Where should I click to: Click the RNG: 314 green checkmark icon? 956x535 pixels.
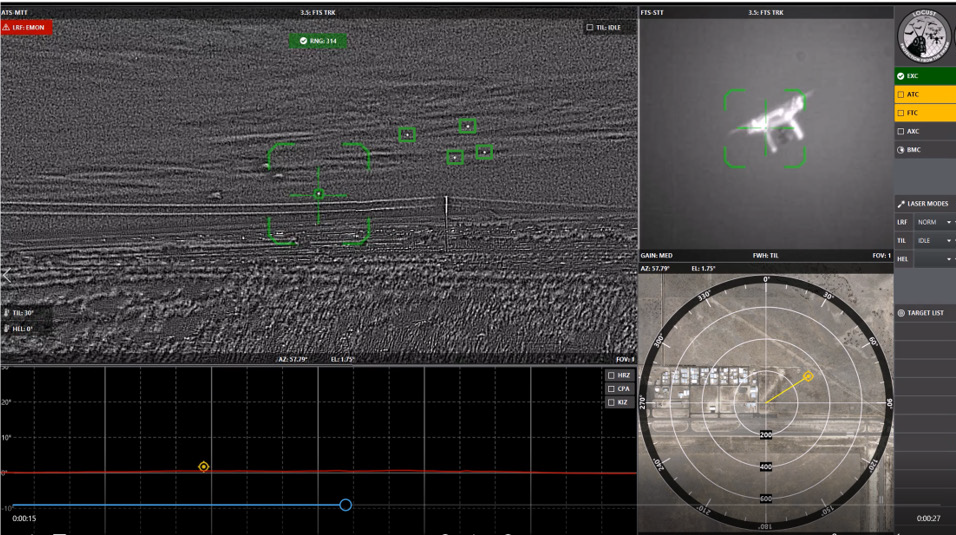coord(303,41)
